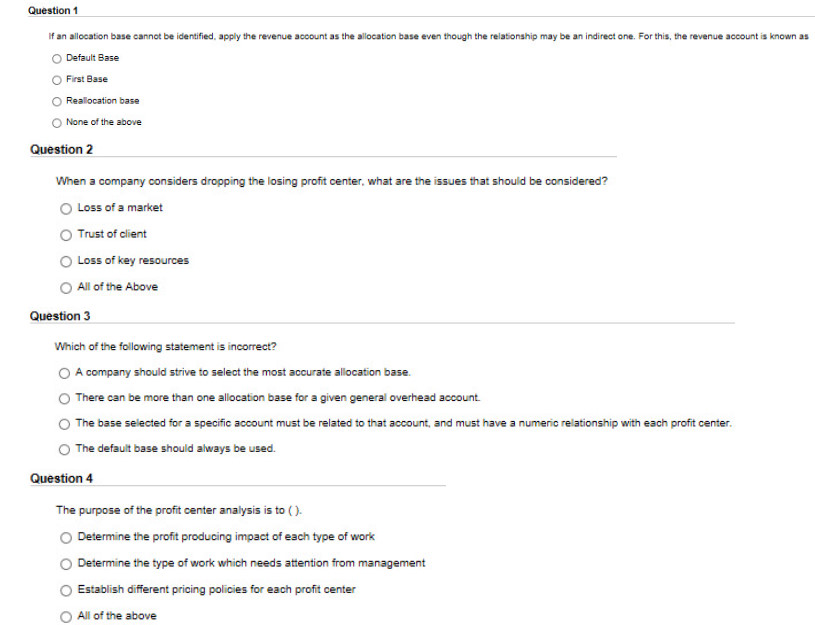The image size is (815, 625).
Task: Pick "All of the Above" for Question 2
Action: pyautogui.click(x=64, y=287)
